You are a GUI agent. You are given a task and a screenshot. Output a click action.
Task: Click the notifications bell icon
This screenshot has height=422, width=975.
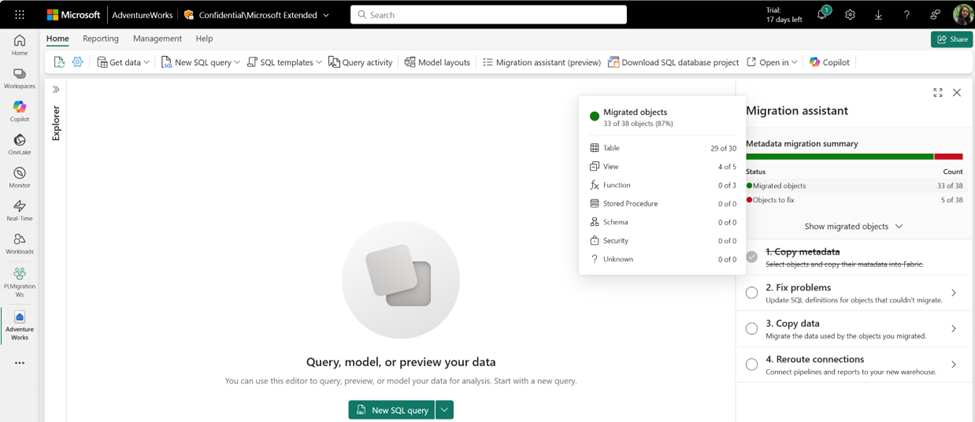coord(822,15)
